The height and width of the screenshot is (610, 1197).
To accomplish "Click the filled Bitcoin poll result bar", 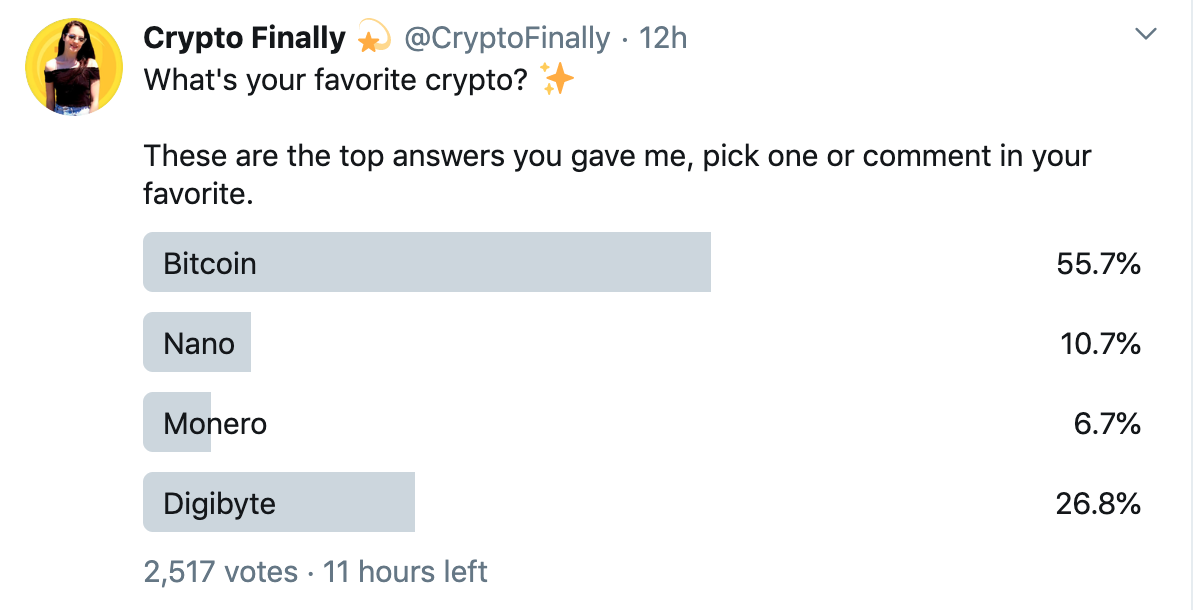I will (x=426, y=263).
